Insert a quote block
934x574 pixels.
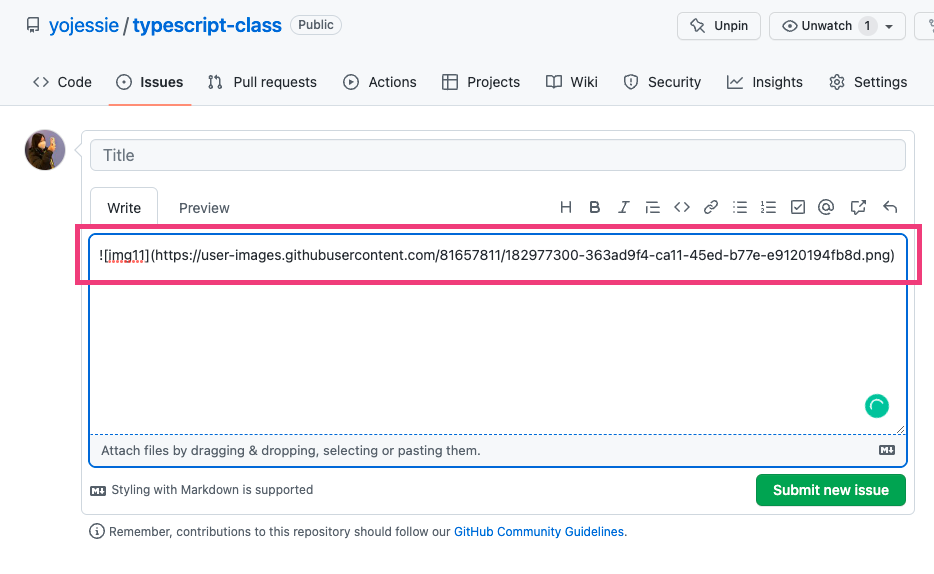point(652,207)
